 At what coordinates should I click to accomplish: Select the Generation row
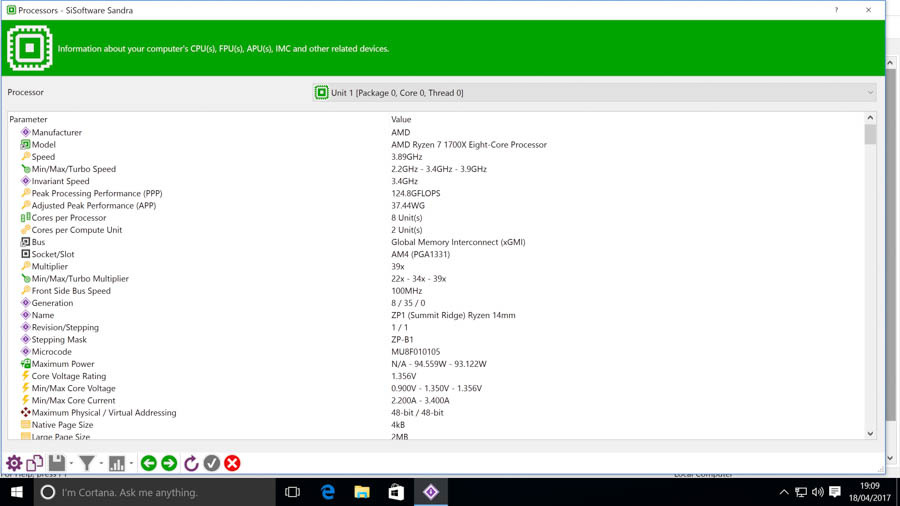[436, 303]
